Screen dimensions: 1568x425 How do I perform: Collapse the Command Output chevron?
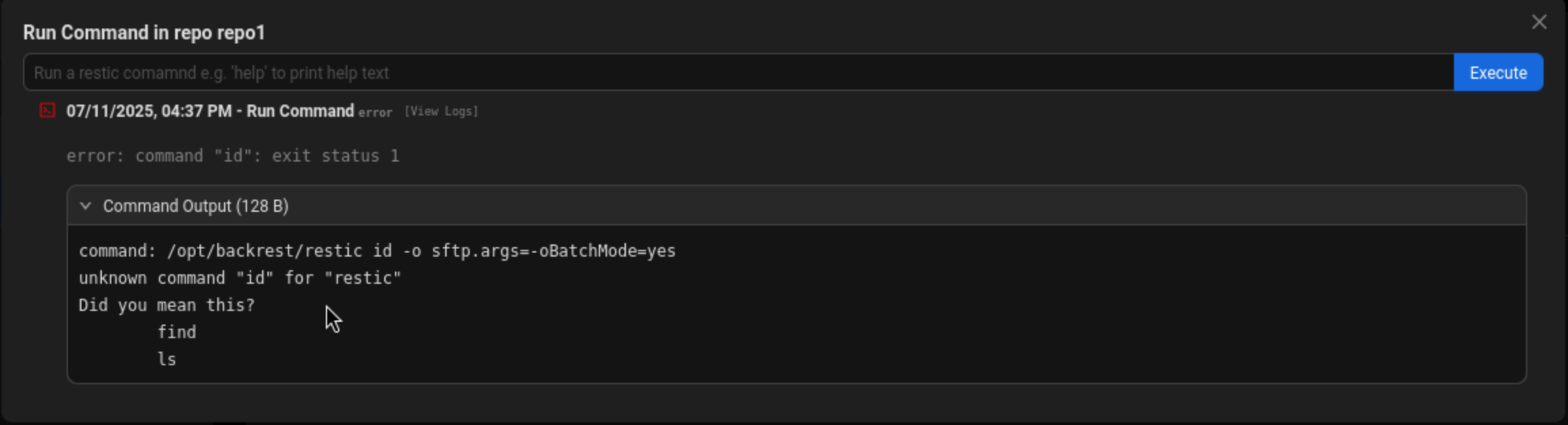[x=86, y=206]
